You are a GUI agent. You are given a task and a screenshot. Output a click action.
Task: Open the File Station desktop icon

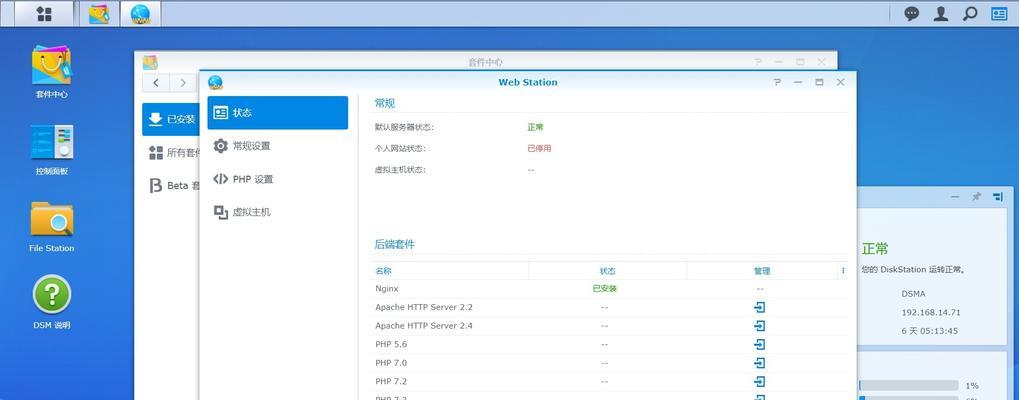(x=51, y=226)
